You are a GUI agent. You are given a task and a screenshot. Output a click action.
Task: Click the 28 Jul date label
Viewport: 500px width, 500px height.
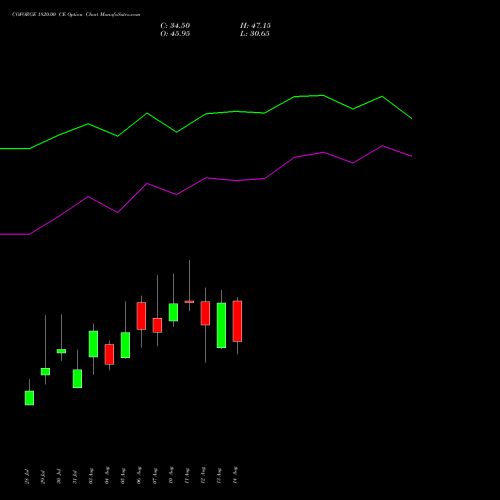tap(27, 477)
